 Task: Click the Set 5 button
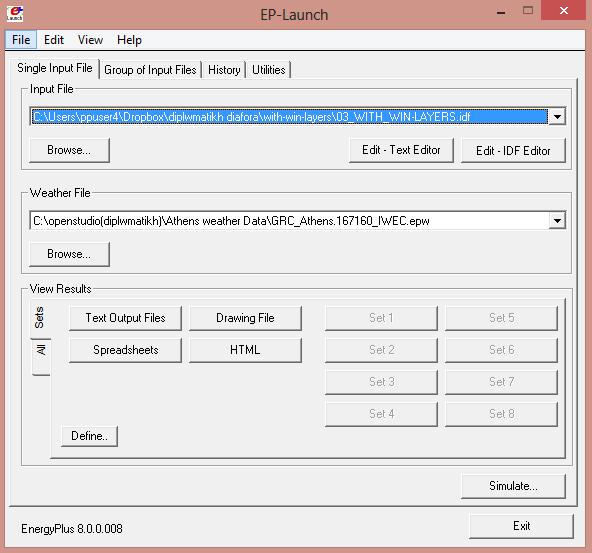[x=501, y=318]
